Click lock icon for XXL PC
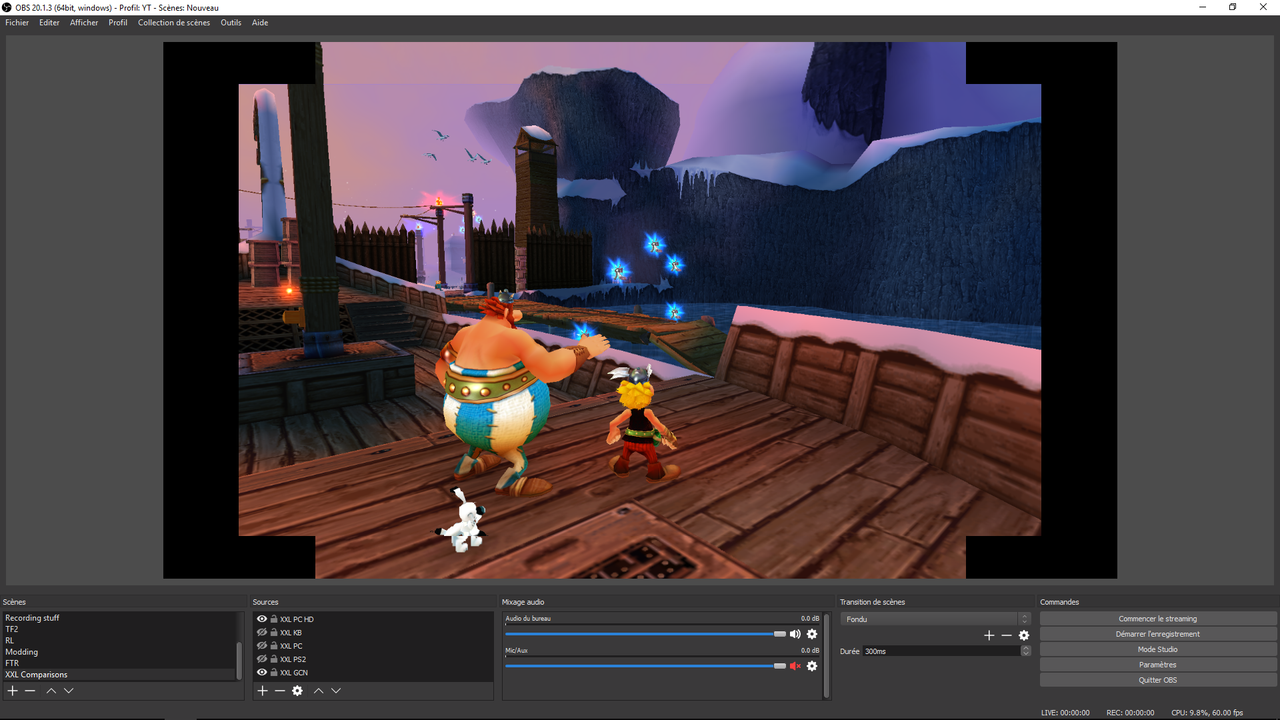Image resolution: width=1280 pixels, height=720 pixels. tap(274, 646)
